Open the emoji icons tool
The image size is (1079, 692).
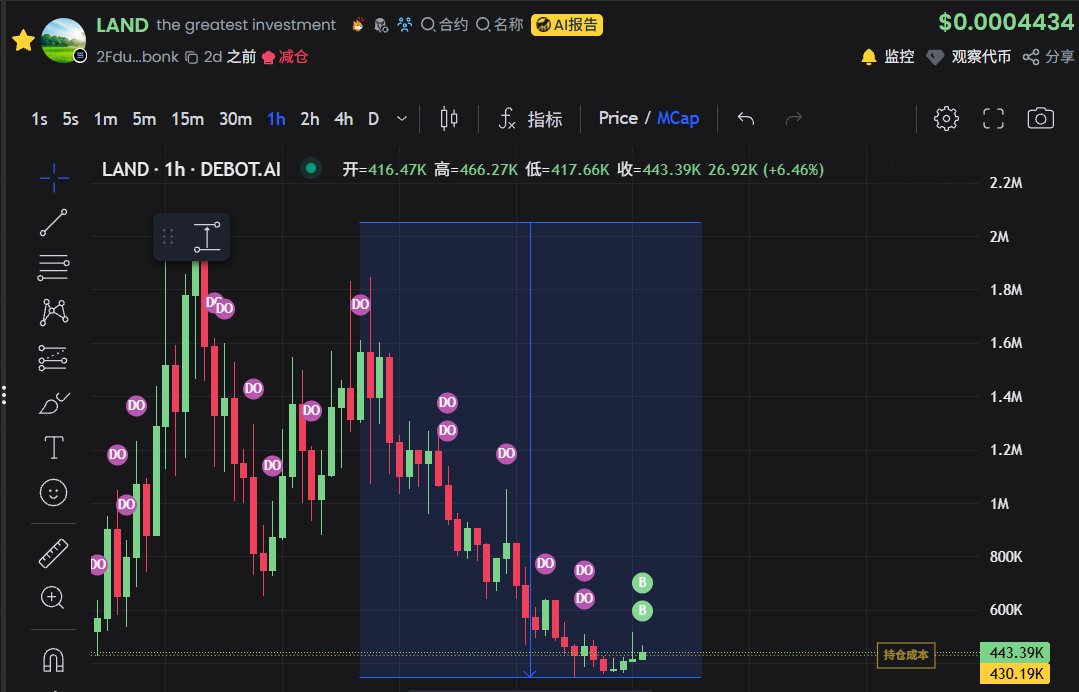tap(54, 493)
